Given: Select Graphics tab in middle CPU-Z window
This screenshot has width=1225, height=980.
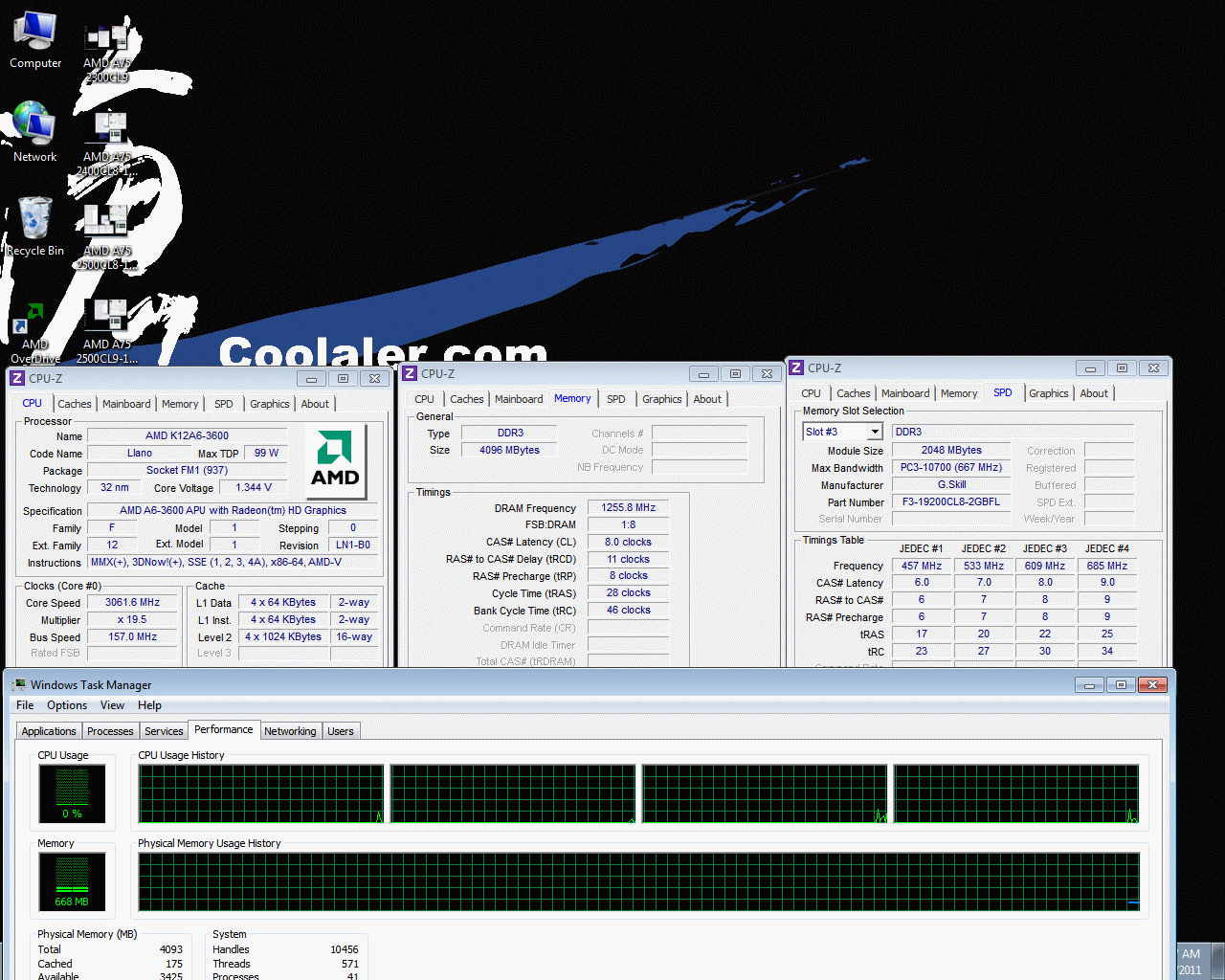Looking at the screenshot, I should [662, 399].
